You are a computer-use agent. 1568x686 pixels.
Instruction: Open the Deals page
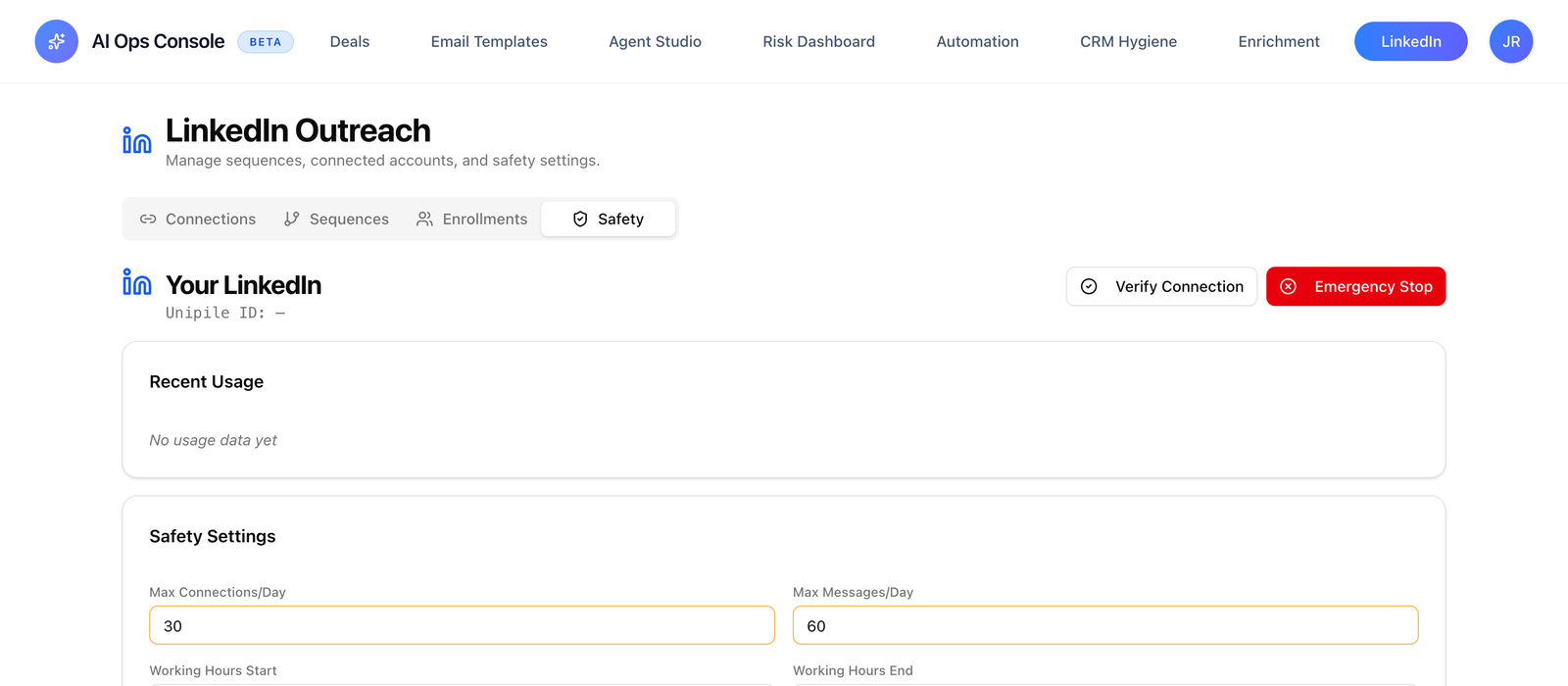point(350,41)
